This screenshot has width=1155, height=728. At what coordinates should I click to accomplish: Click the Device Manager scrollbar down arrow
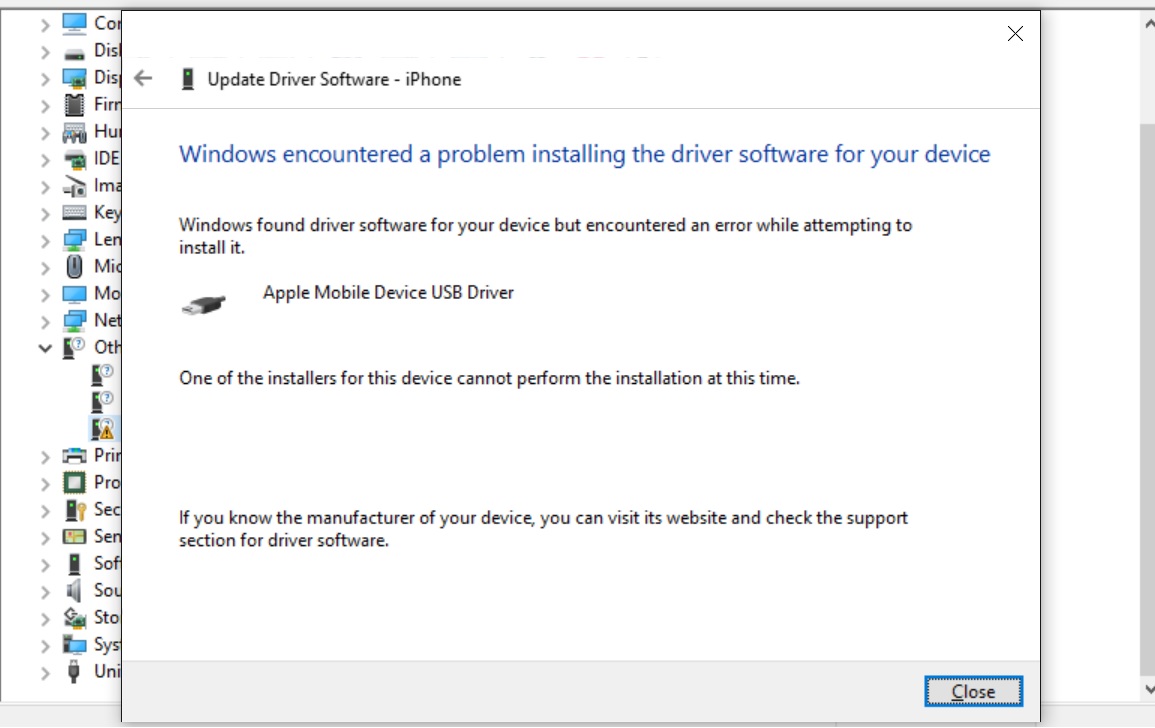pos(1148,689)
